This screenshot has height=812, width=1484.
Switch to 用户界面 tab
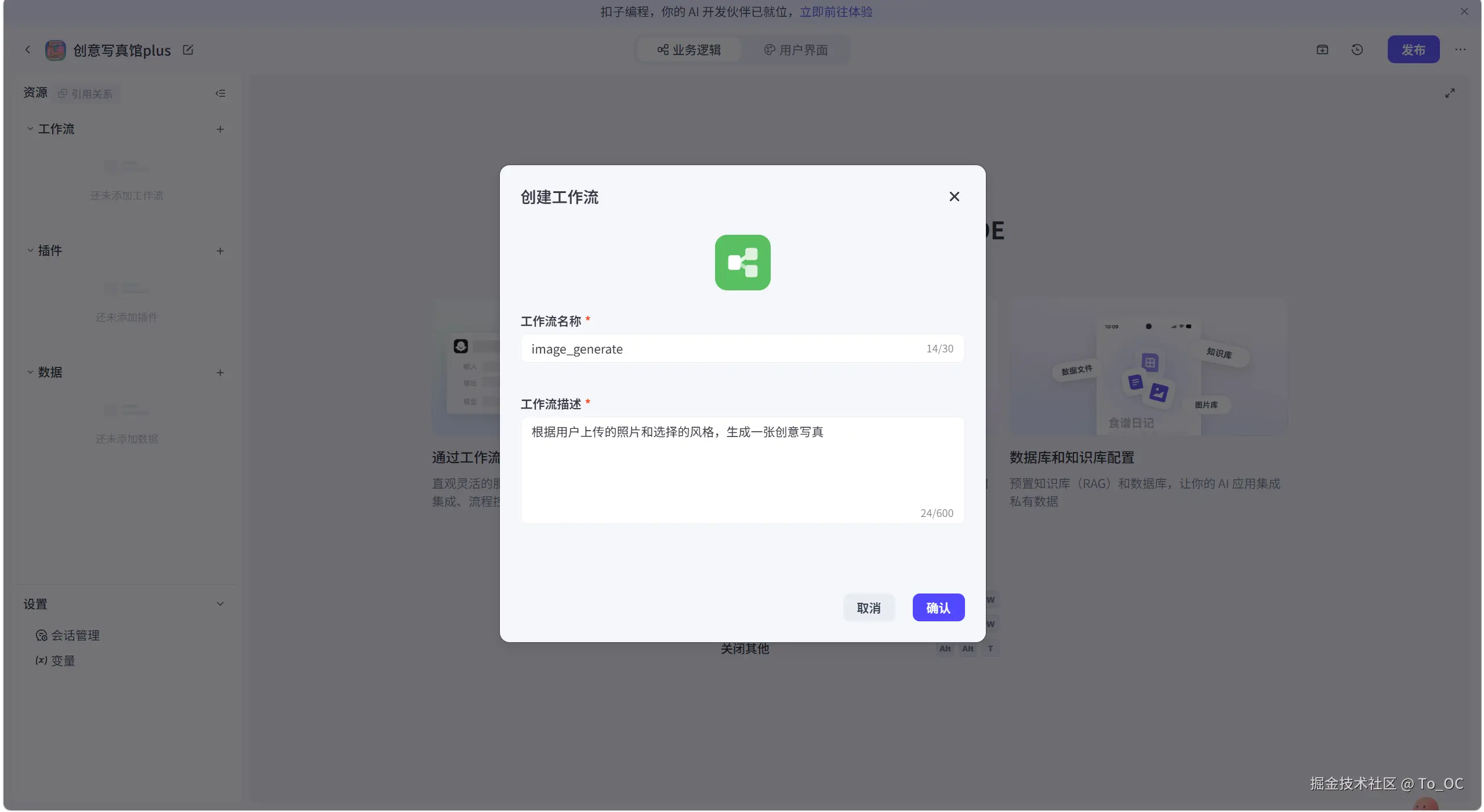tap(796, 50)
